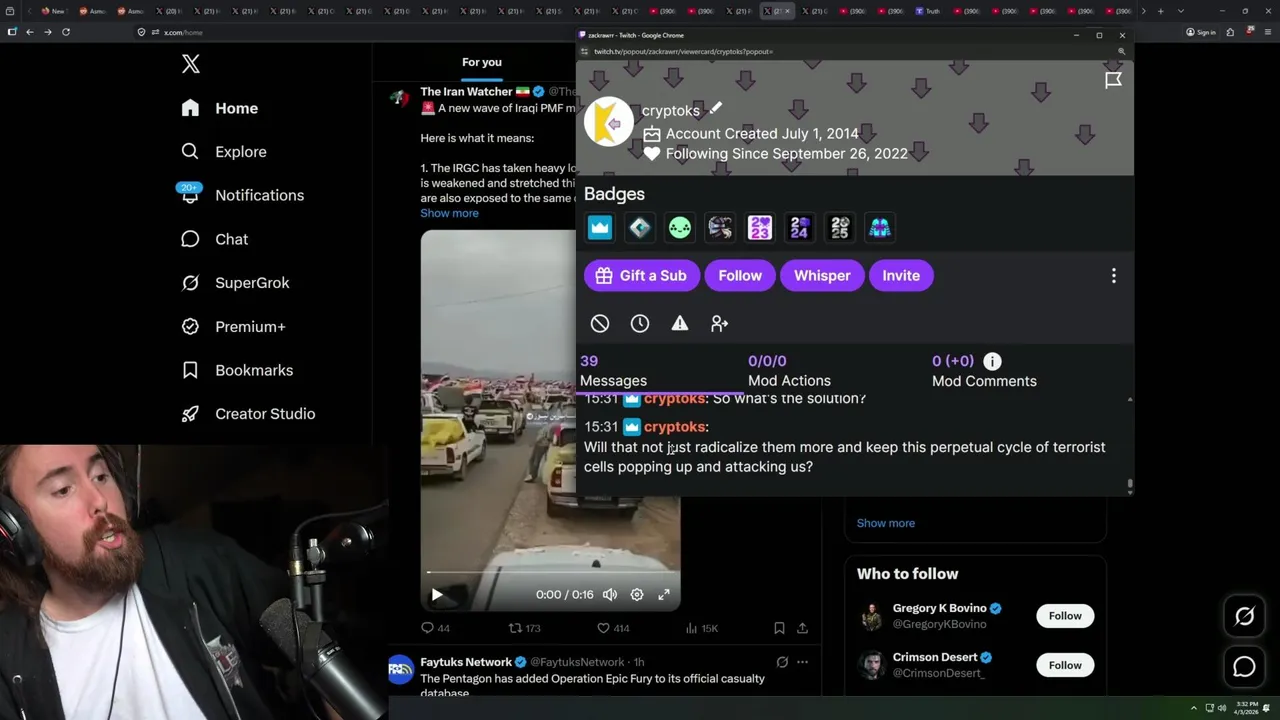Play the video in the post
The image size is (1280, 720).
[x=437, y=595]
